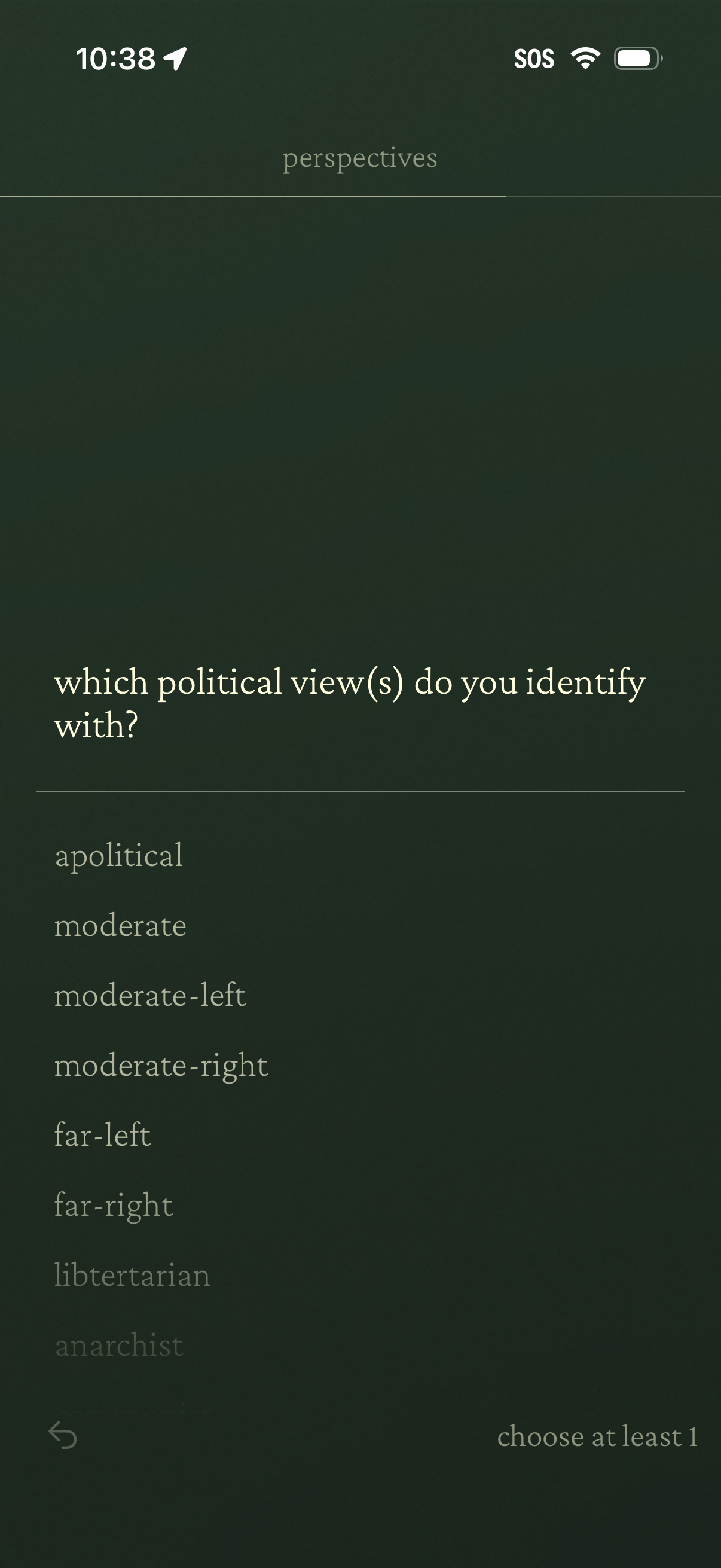Image resolution: width=721 pixels, height=1568 pixels.
Task: Tap the 10:38 clock in status bar
Action: (x=115, y=59)
